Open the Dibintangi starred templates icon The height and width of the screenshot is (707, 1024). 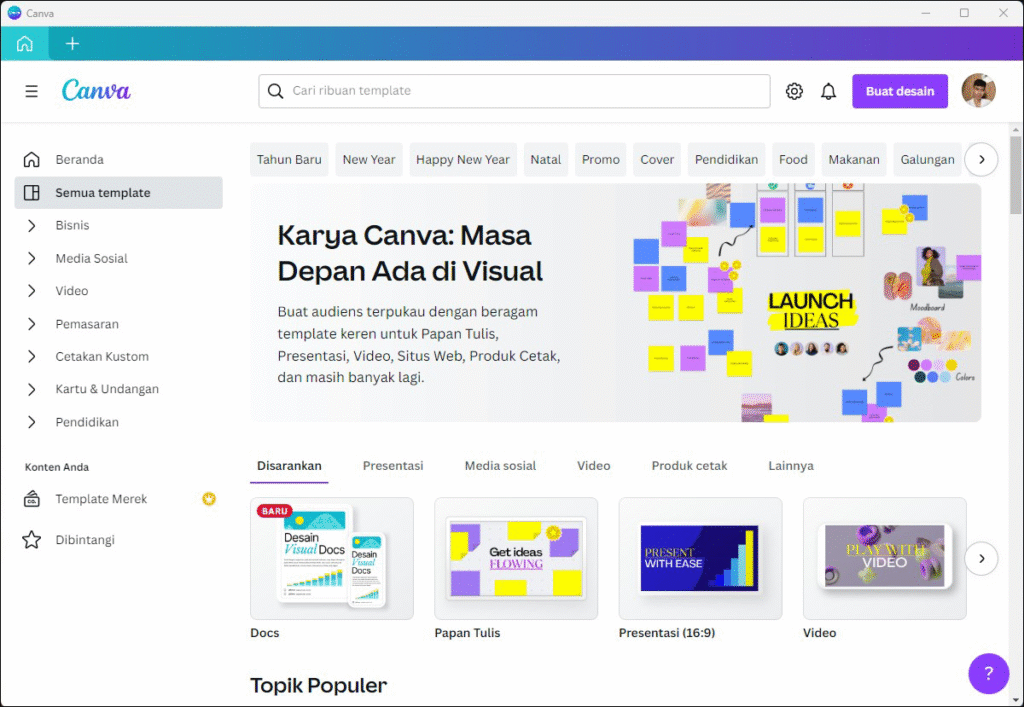[33, 539]
